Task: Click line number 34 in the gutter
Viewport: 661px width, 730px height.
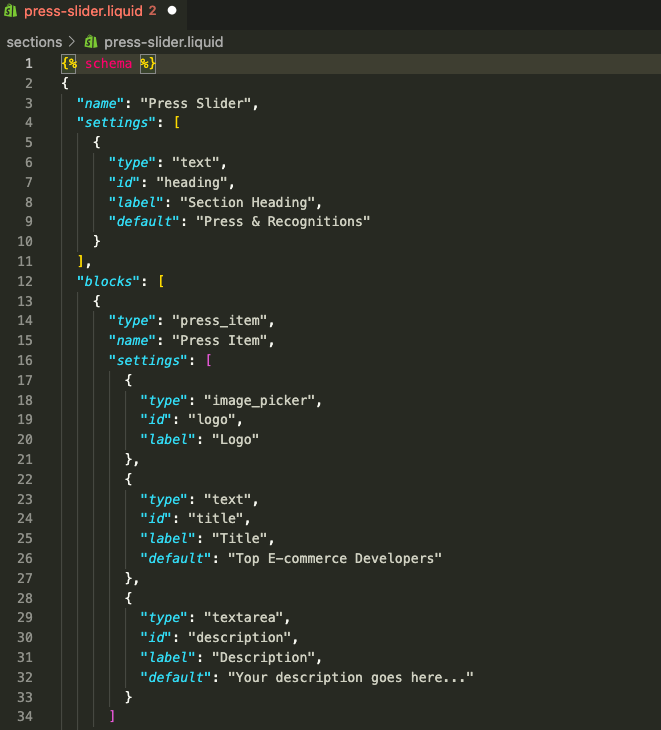Action: [25, 716]
